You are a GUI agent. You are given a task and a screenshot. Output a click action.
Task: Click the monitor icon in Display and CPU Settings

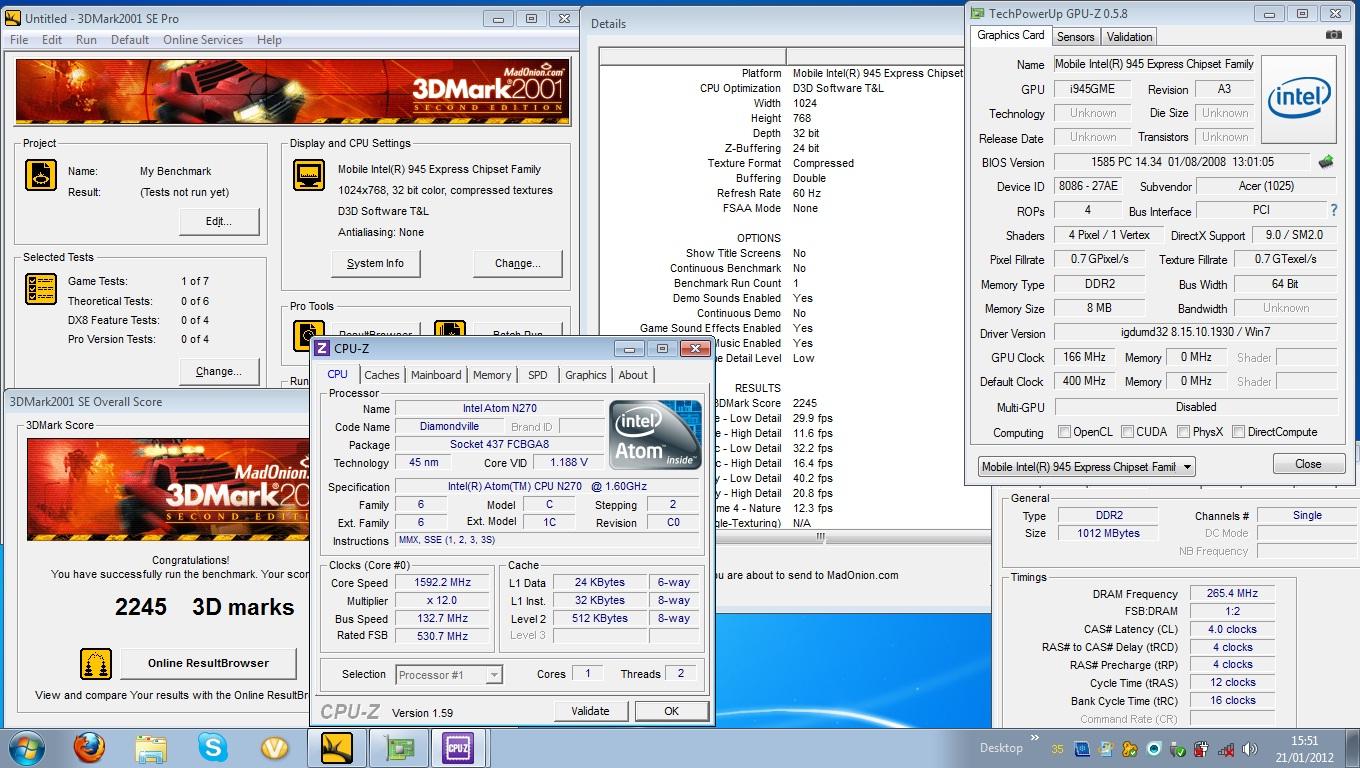309,175
